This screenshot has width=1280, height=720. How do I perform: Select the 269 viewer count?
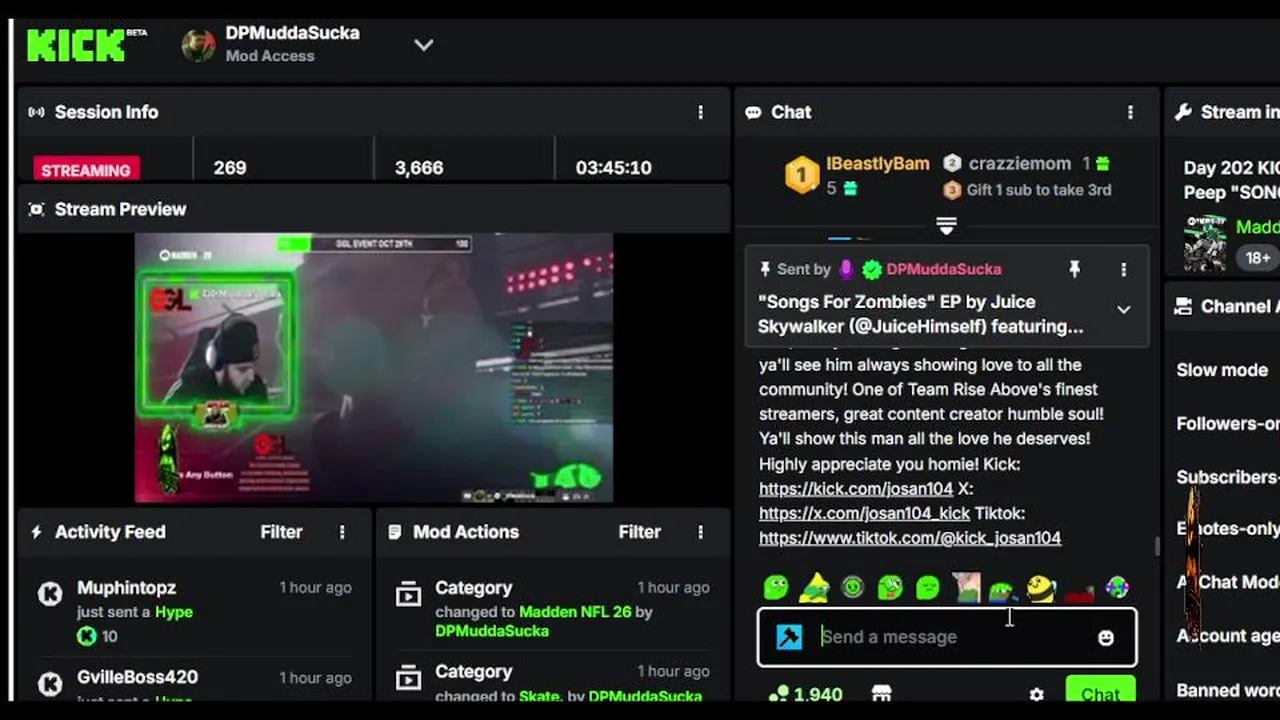229,168
